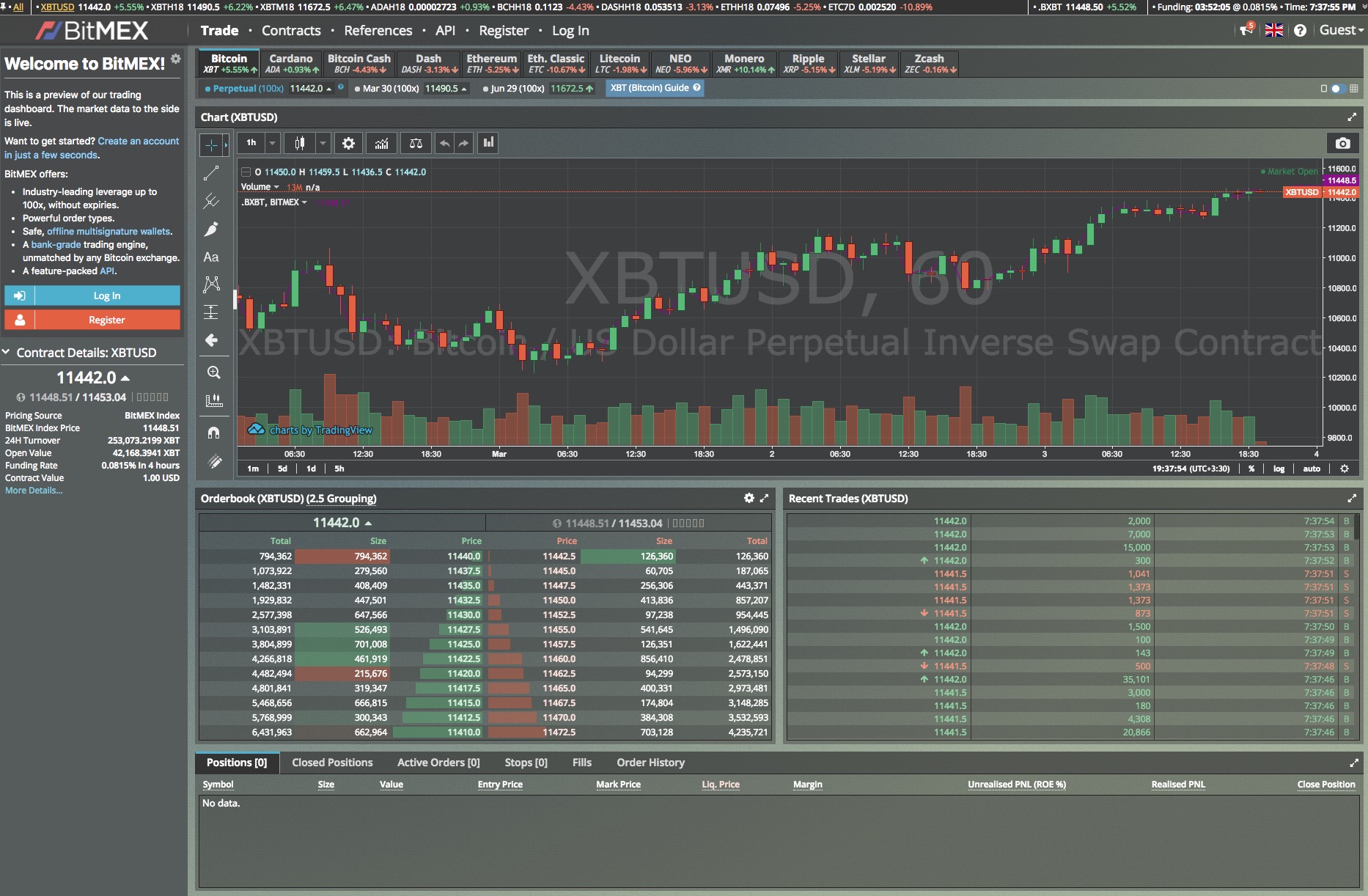
Task: Switch to the Closed Positions tab
Action: click(x=332, y=763)
